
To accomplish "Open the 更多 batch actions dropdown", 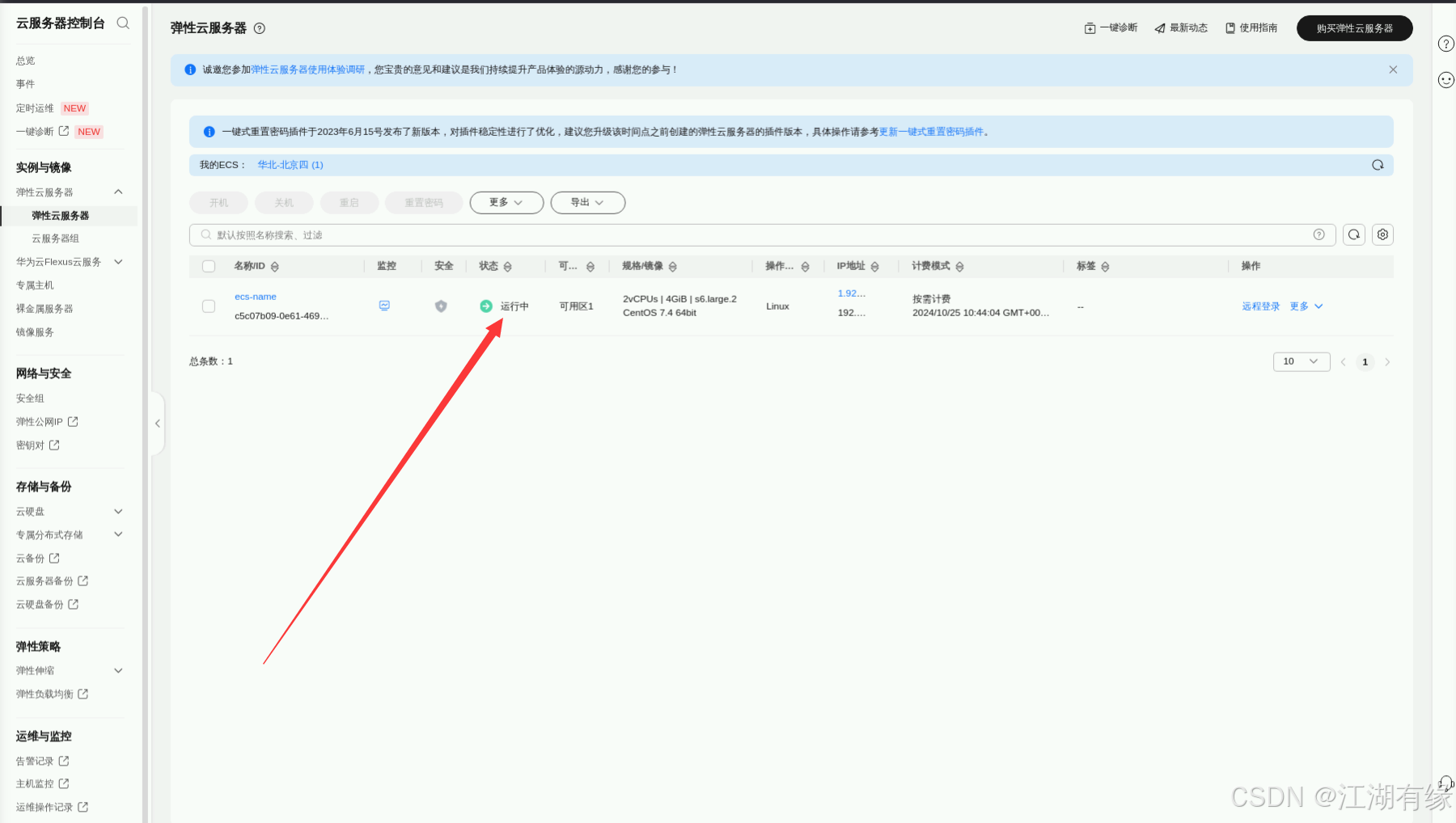I will click(506, 203).
